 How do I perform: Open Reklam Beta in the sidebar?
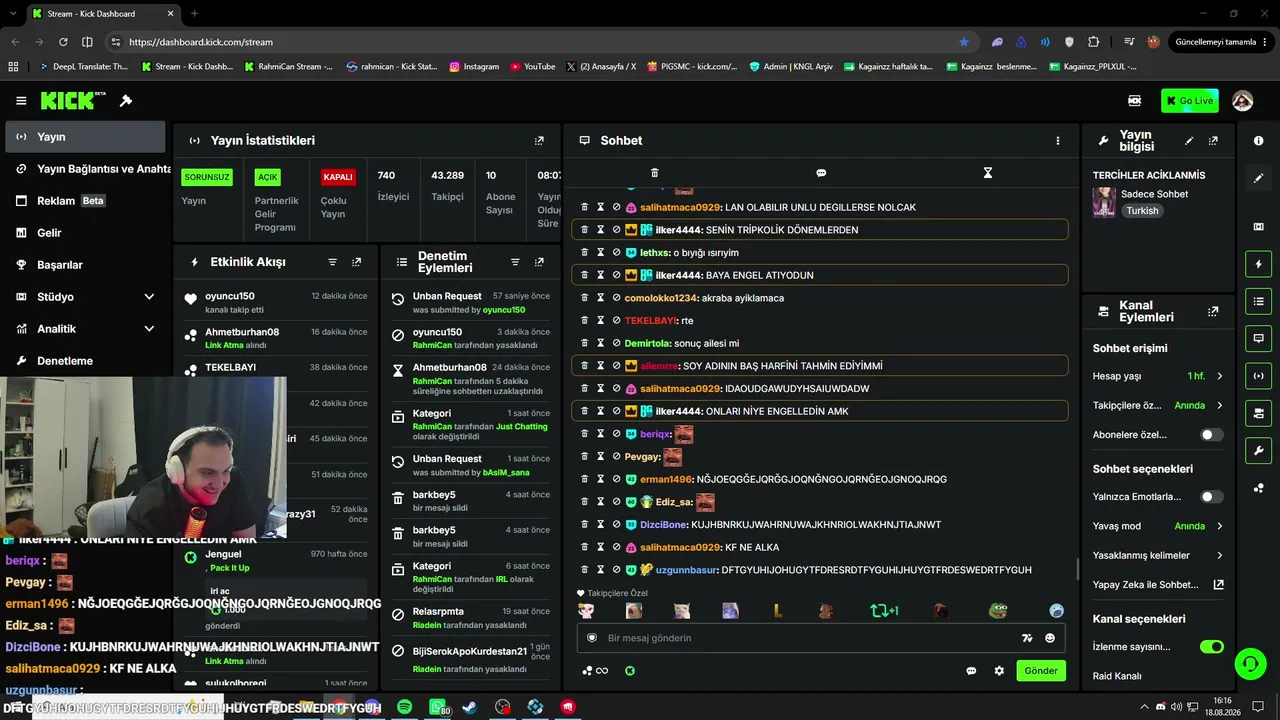click(85, 201)
